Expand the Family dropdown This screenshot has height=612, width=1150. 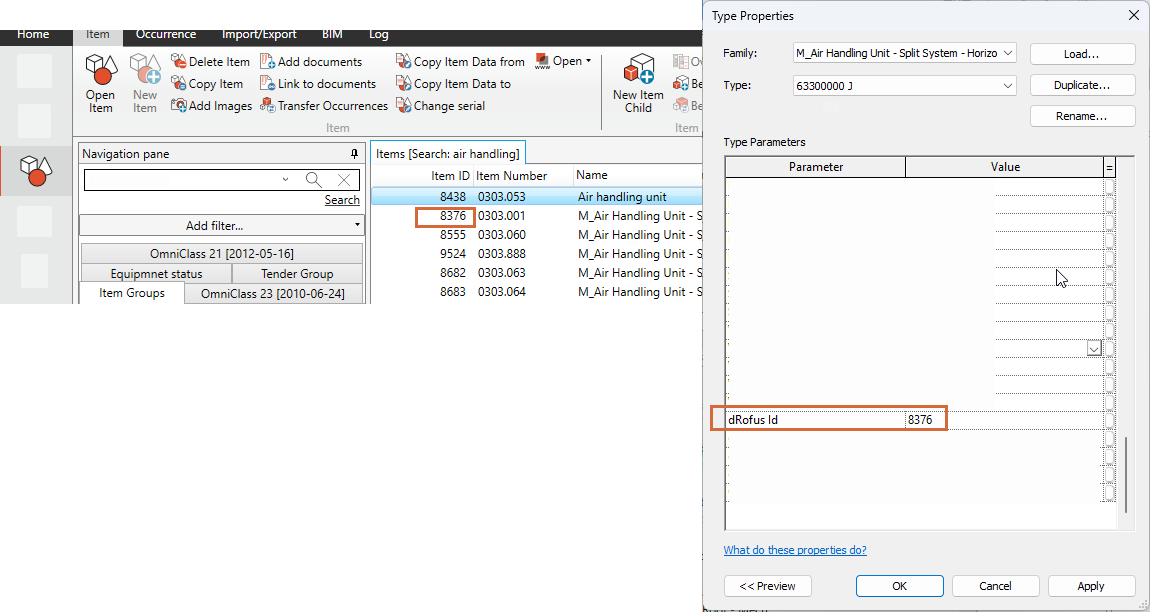pyautogui.click(x=1007, y=53)
